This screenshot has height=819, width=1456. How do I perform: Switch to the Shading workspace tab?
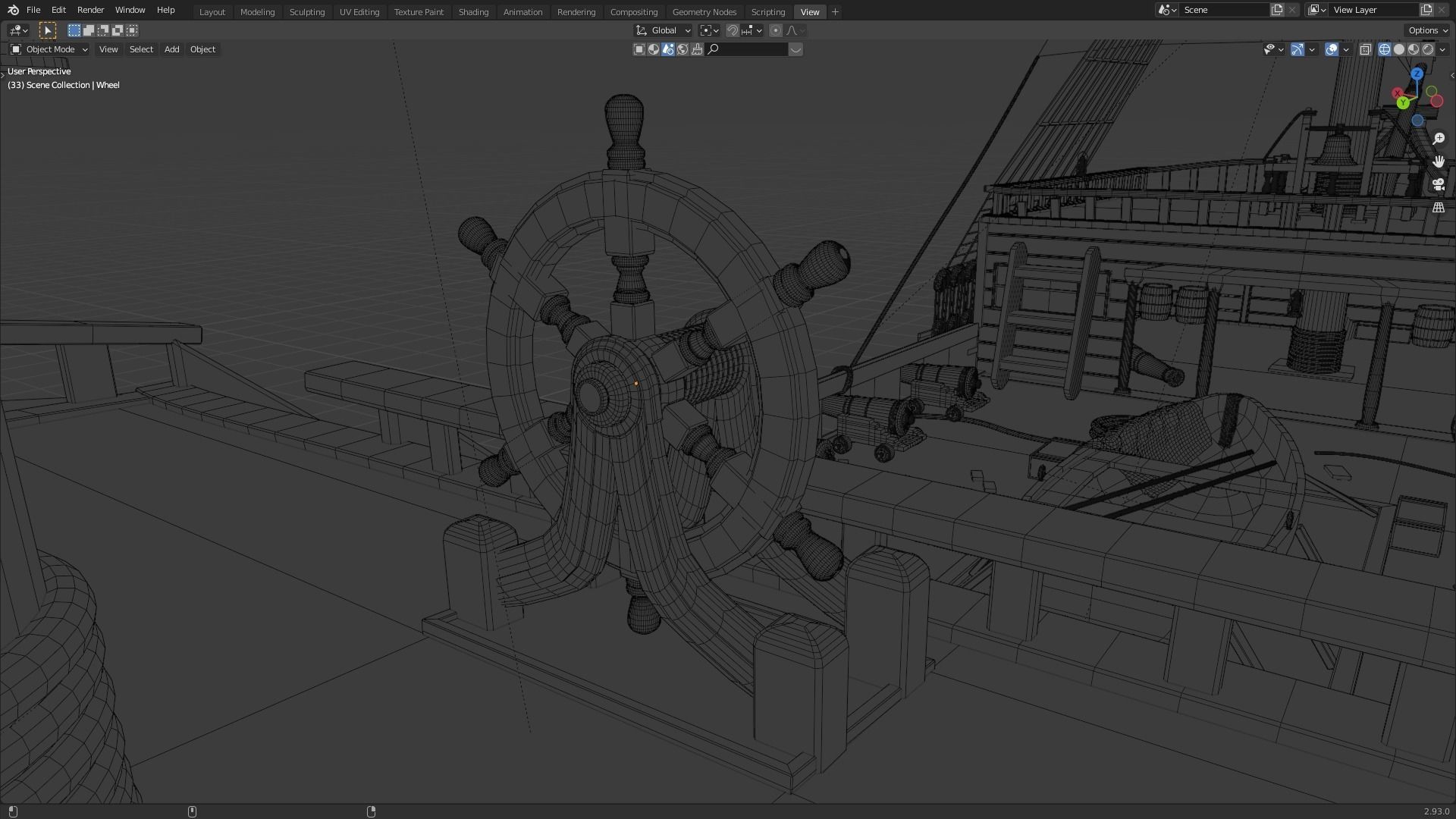pos(473,11)
